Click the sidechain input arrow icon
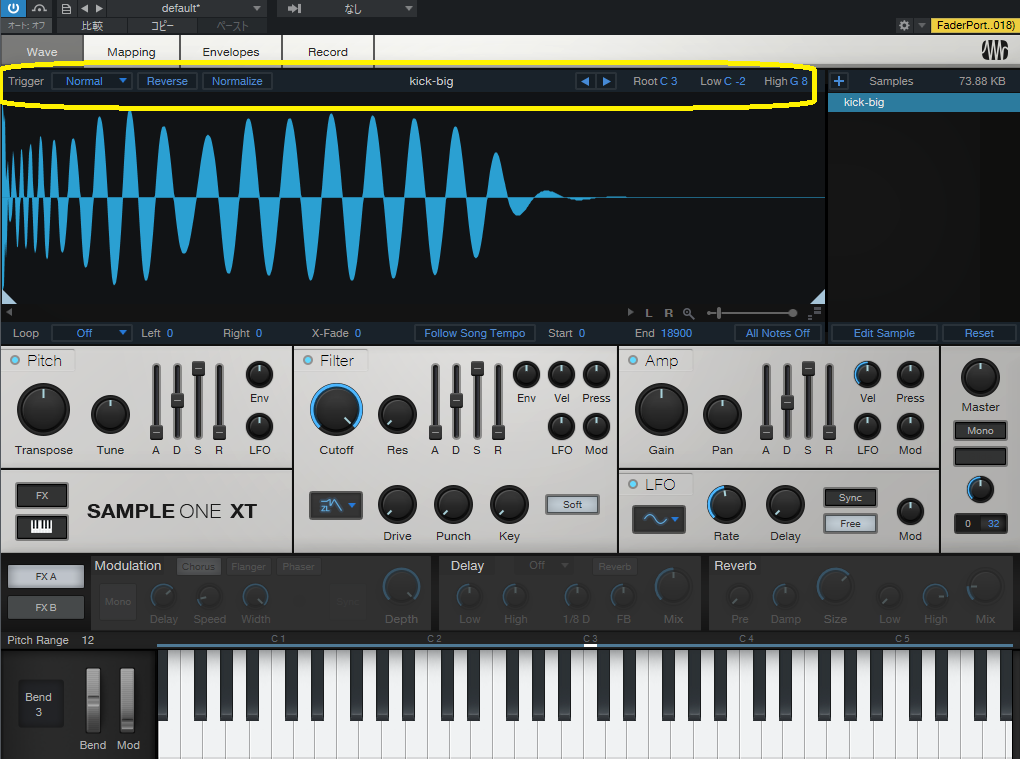This screenshot has width=1020, height=759. (x=294, y=8)
